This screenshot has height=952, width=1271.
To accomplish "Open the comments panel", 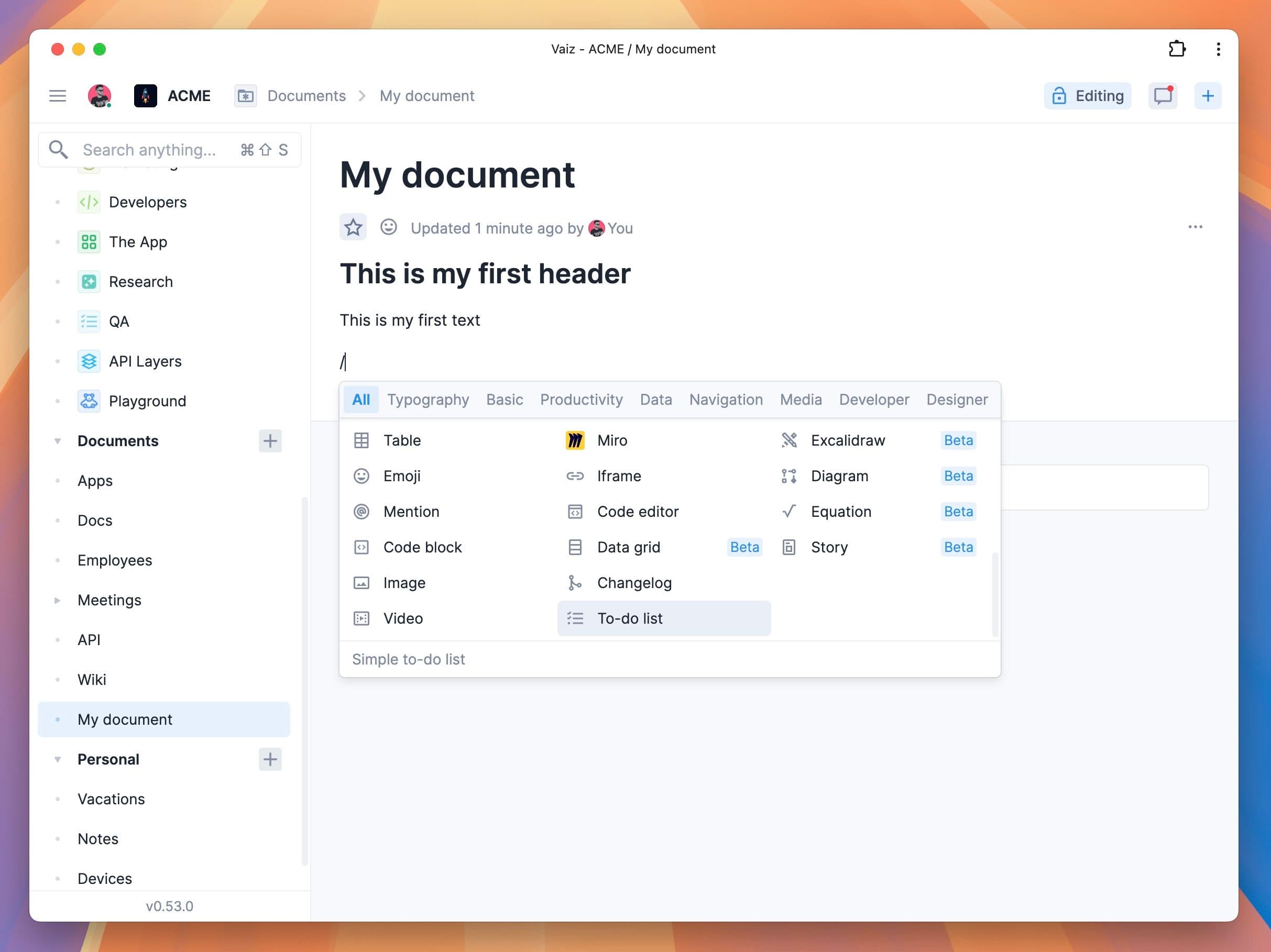I will pos(1163,95).
